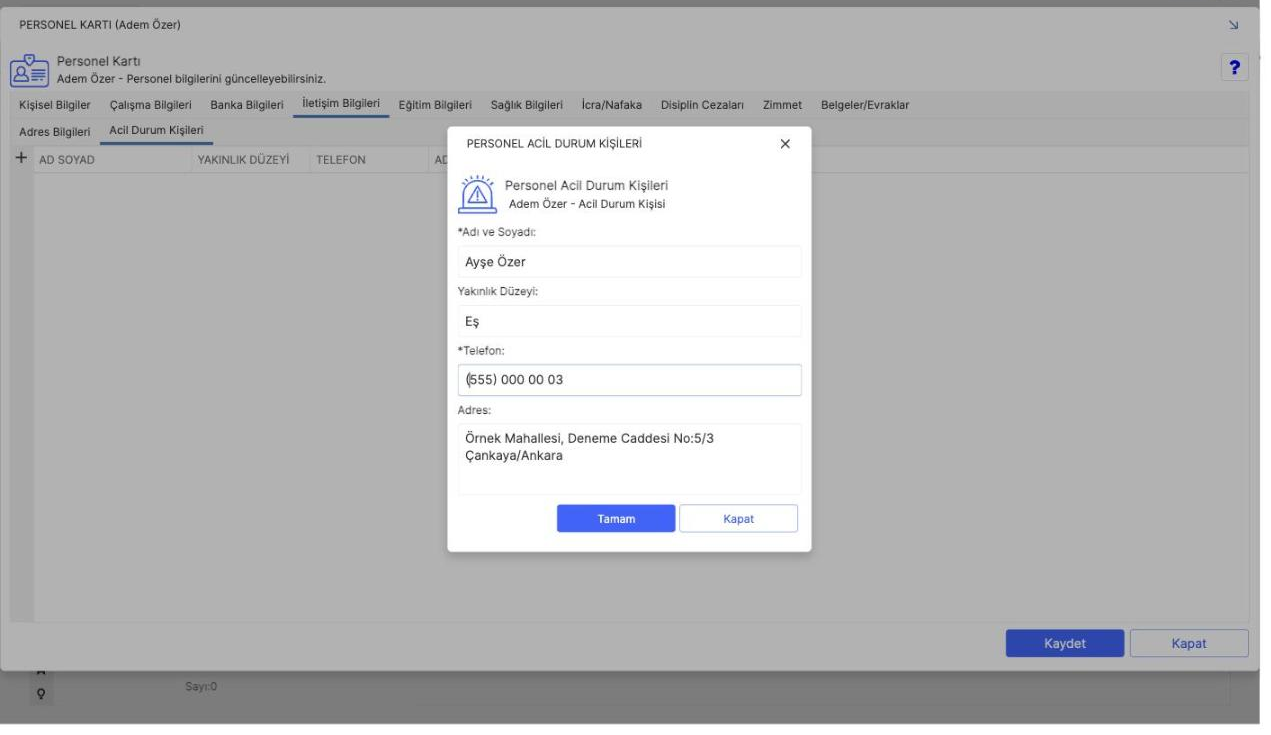
Task: Go to the Belgeler/Evraklar tab
Action: [864, 105]
